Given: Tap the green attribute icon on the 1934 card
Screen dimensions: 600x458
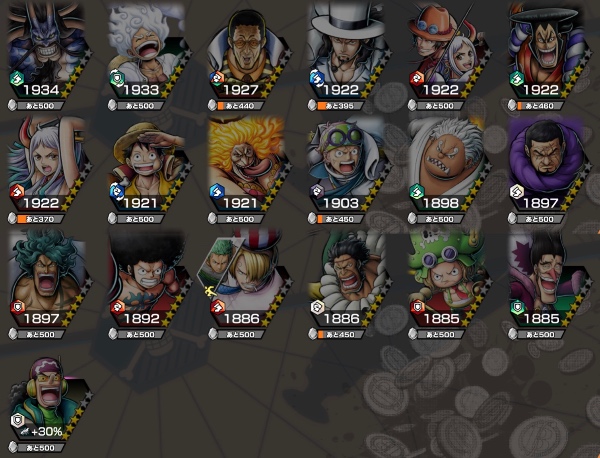Looking at the screenshot, I should coord(16,78).
